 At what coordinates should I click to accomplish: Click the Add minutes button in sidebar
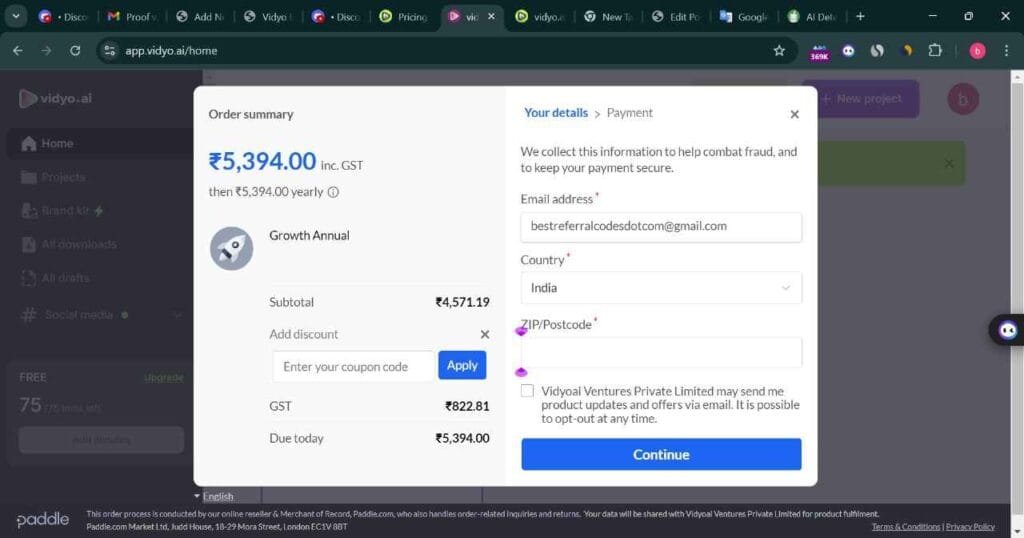[101, 439]
